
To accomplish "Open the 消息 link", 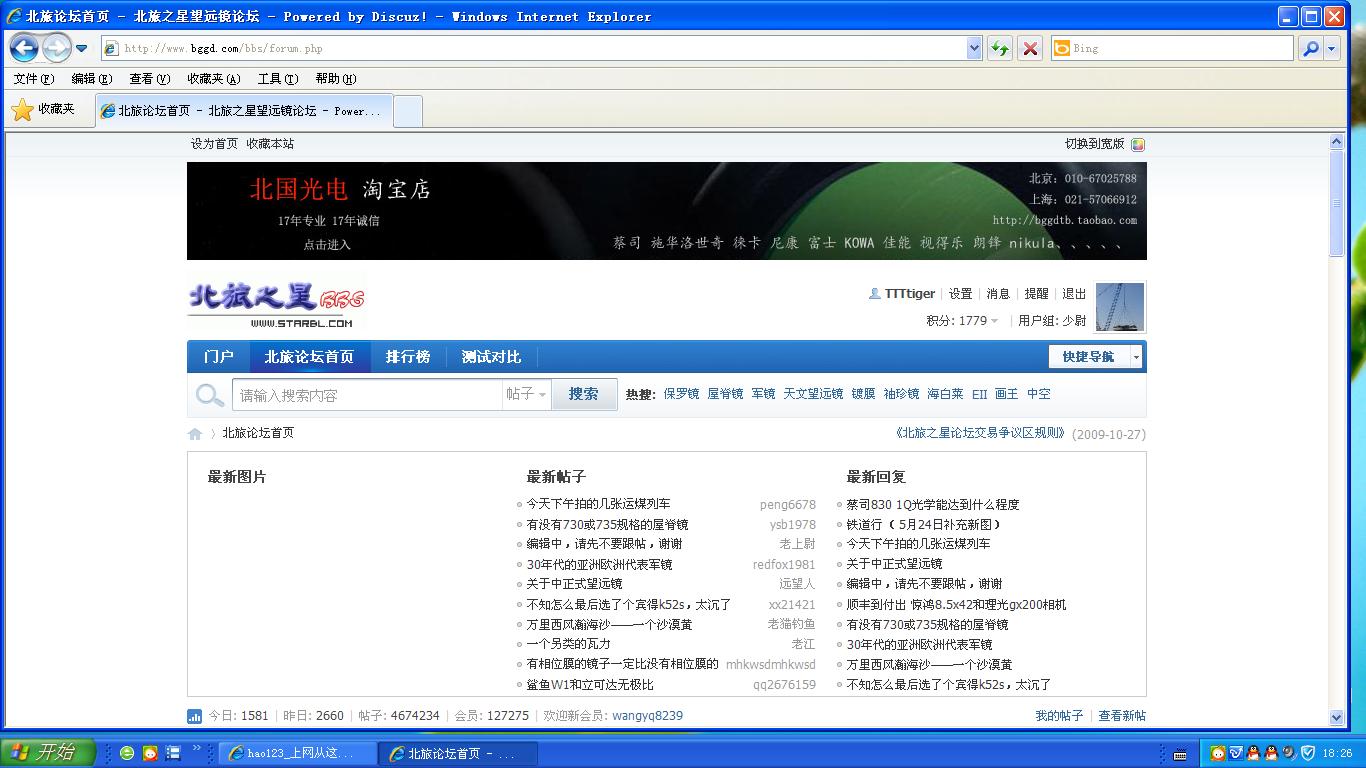I will click(999, 294).
